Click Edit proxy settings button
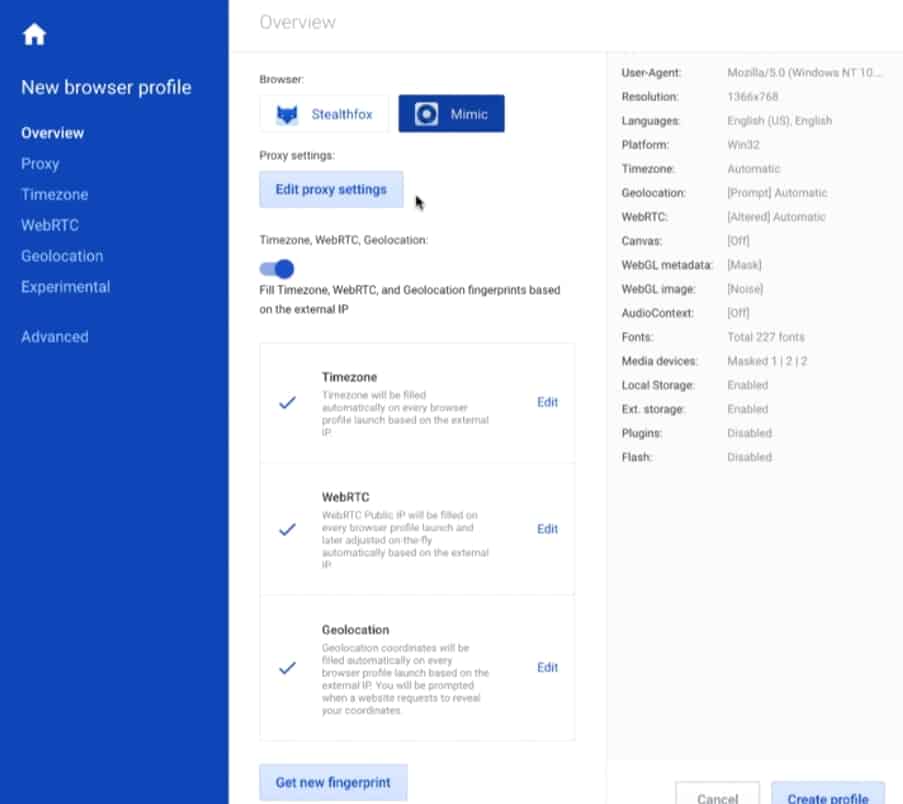The image size is (903, 804). [x=331, y=189]
